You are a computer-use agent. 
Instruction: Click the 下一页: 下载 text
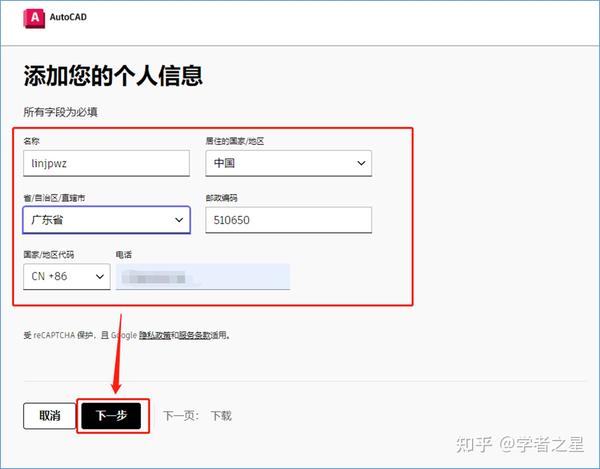click(197, 416)
